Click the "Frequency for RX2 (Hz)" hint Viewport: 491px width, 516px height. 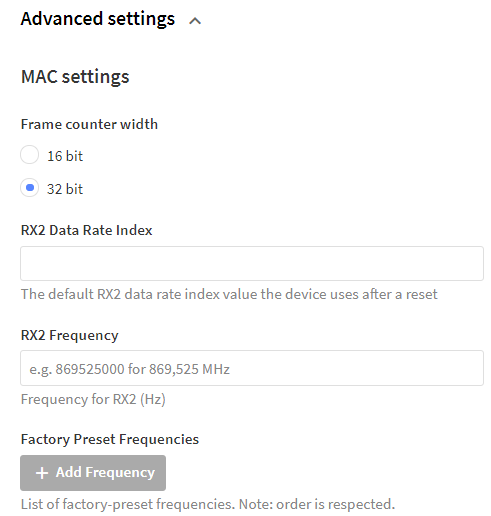pyautogui.click(x=93, y=399)
